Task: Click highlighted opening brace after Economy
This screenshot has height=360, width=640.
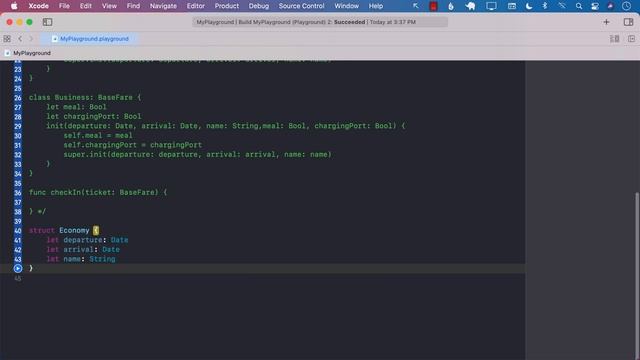Action: coord(96,230)
